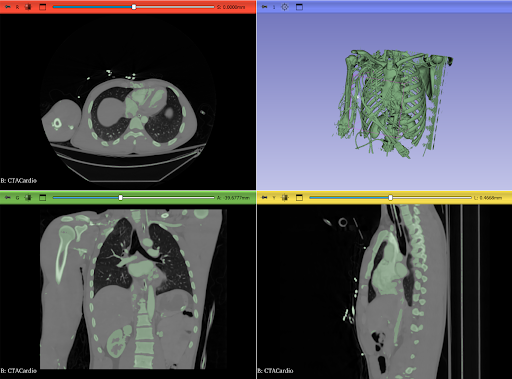
Task: Click B: CTACardio label in sagittal view
Action: [x=275, y=370]
